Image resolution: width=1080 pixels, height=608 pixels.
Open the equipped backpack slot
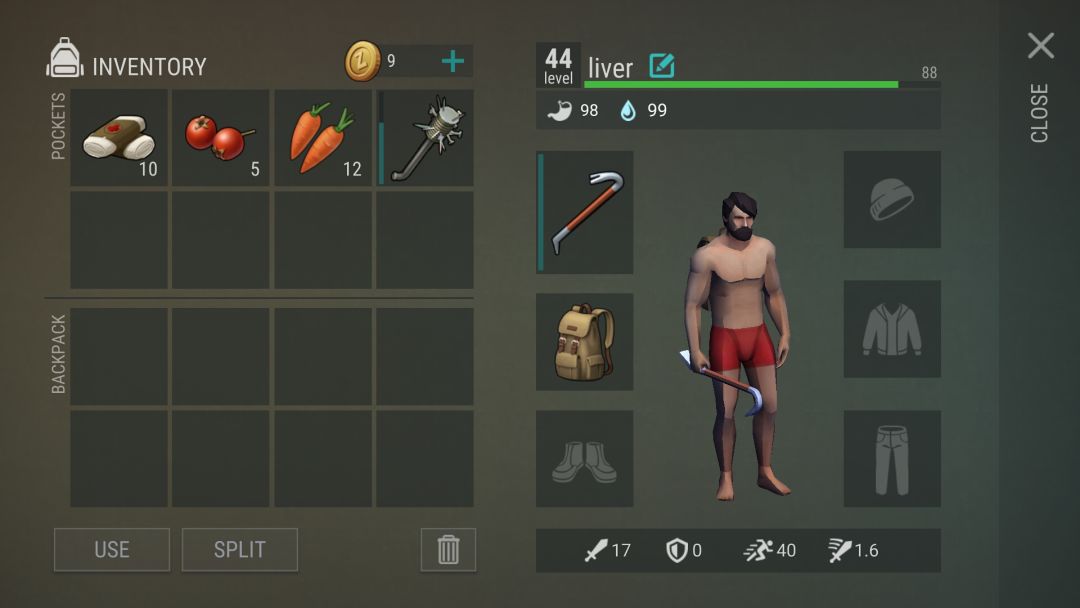(x=585, y=342)
